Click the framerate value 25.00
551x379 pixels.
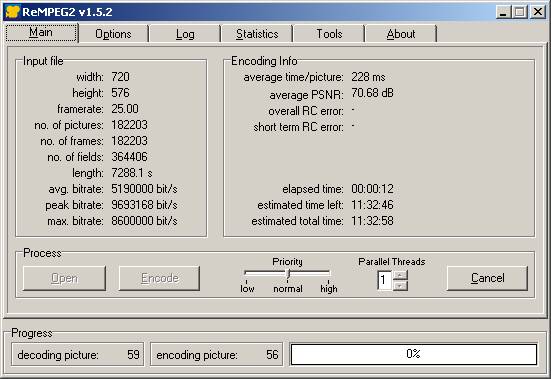tap(125, 109)
